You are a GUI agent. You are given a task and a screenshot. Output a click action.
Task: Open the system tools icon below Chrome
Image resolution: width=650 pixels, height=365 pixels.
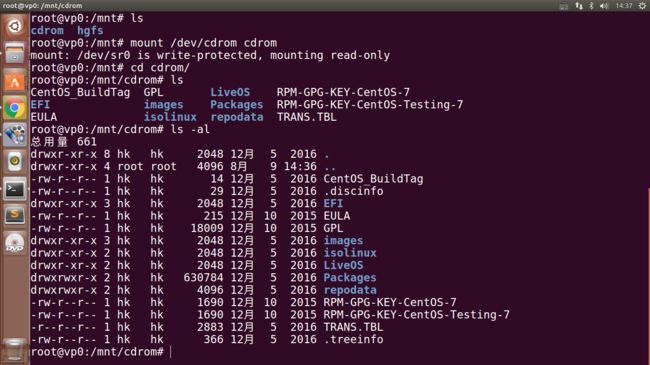(x=15, y=135)
